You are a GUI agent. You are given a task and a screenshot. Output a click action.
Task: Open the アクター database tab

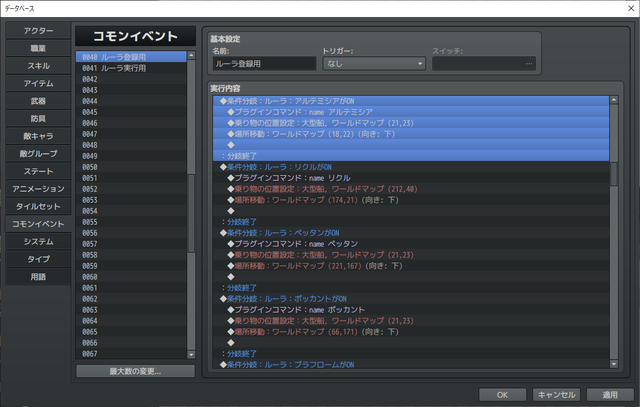(x=38, y=31)
